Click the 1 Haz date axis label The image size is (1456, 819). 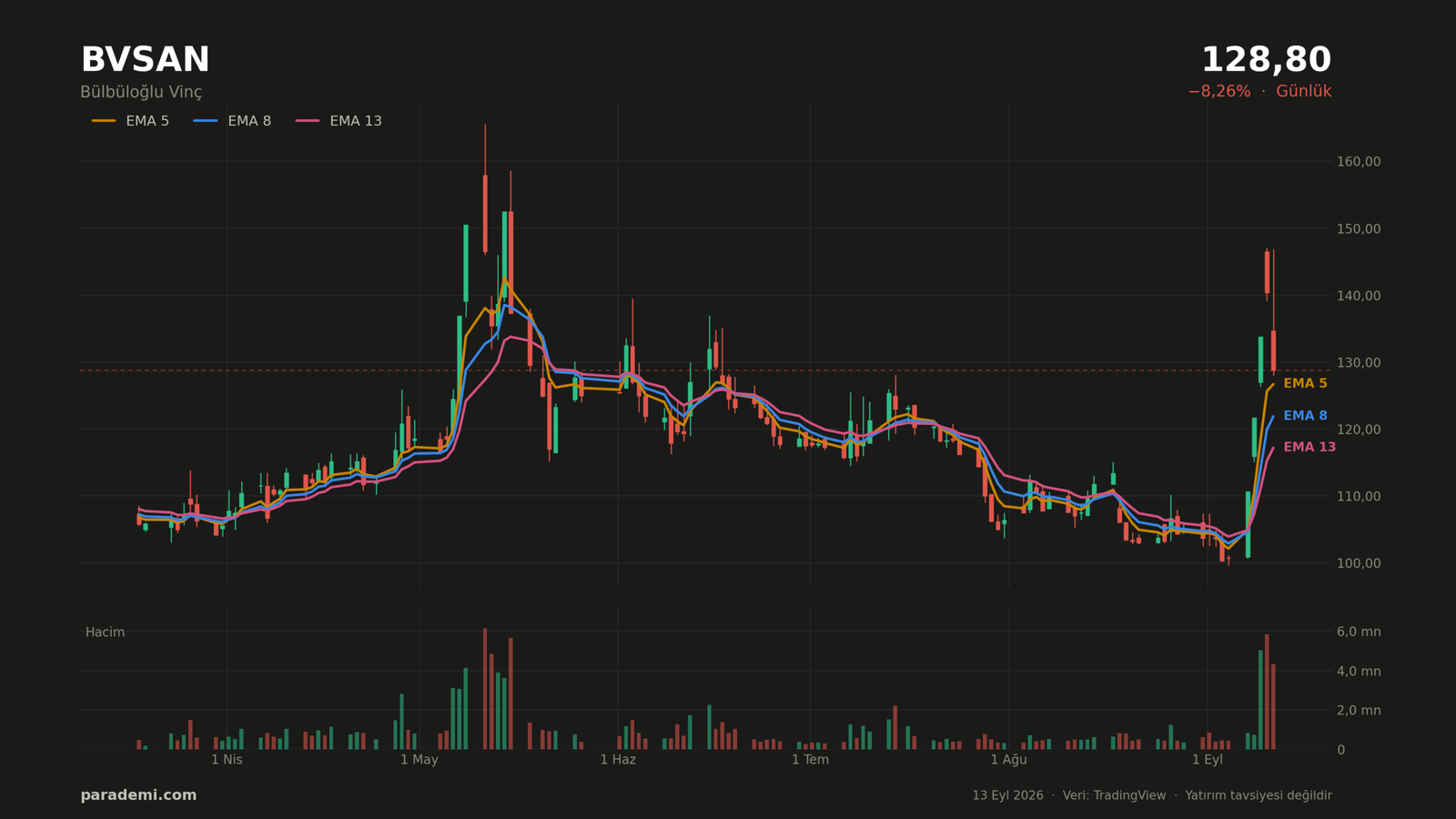618,760
